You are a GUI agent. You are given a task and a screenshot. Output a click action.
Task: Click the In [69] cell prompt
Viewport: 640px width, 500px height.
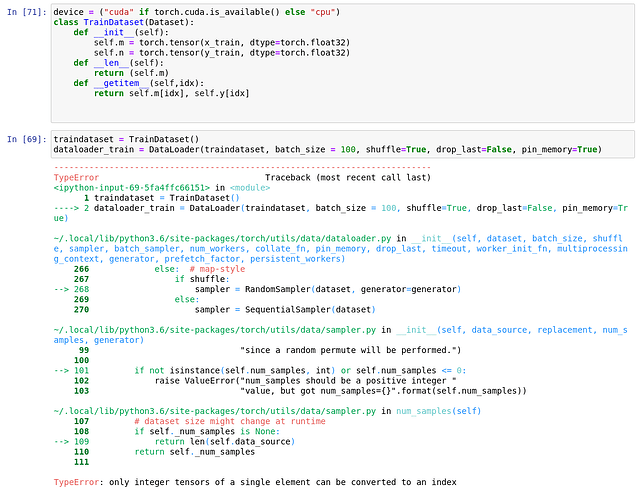coord(25,139)
